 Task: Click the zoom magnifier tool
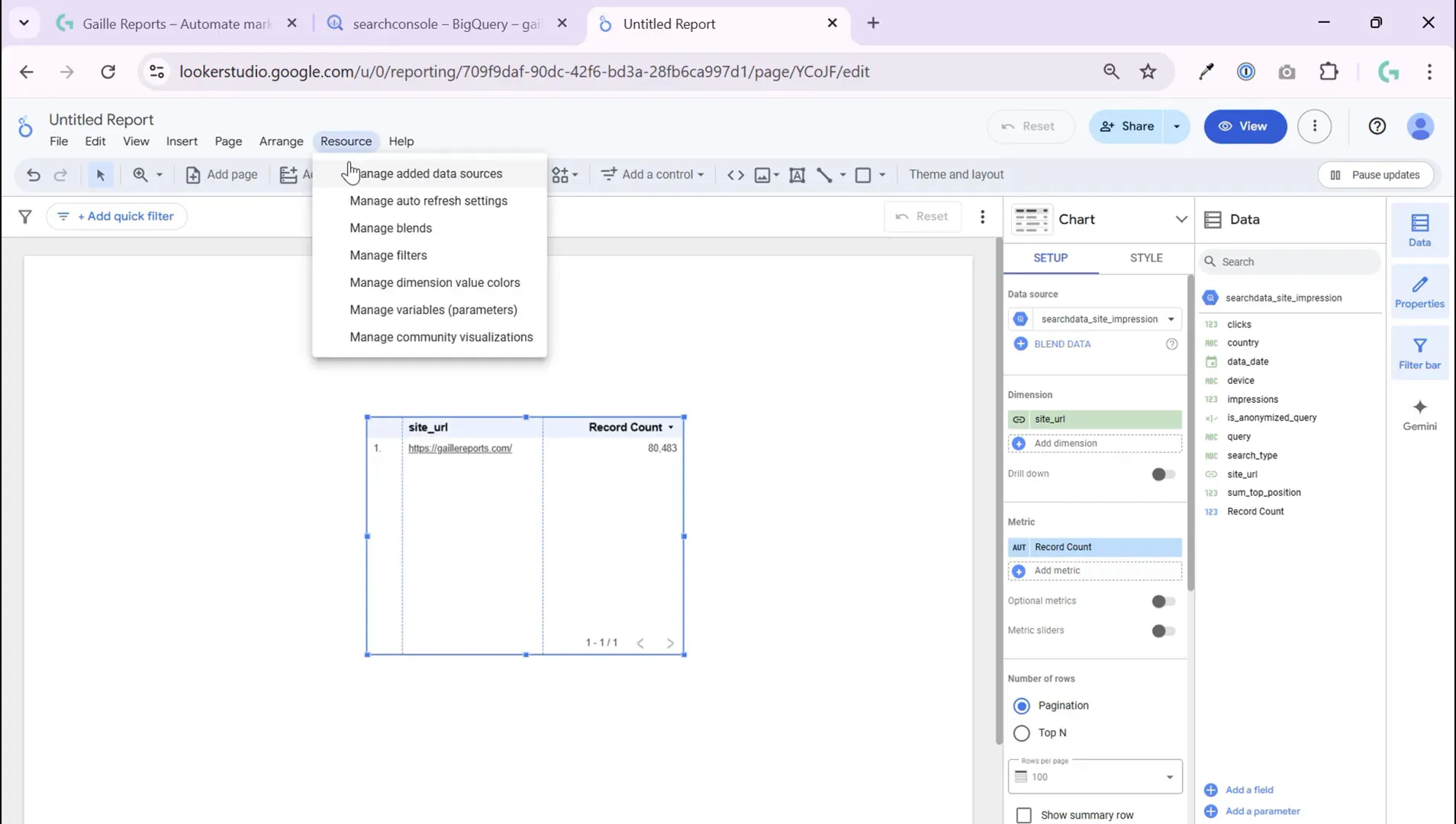(x=140, y=175)
